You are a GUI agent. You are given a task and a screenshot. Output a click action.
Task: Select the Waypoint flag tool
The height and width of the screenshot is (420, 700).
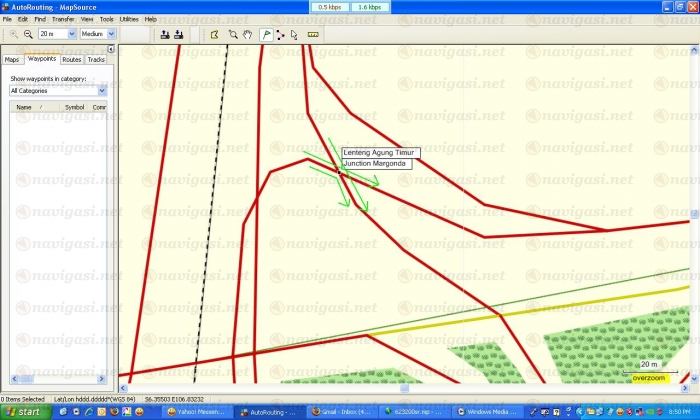click(266, 33)
